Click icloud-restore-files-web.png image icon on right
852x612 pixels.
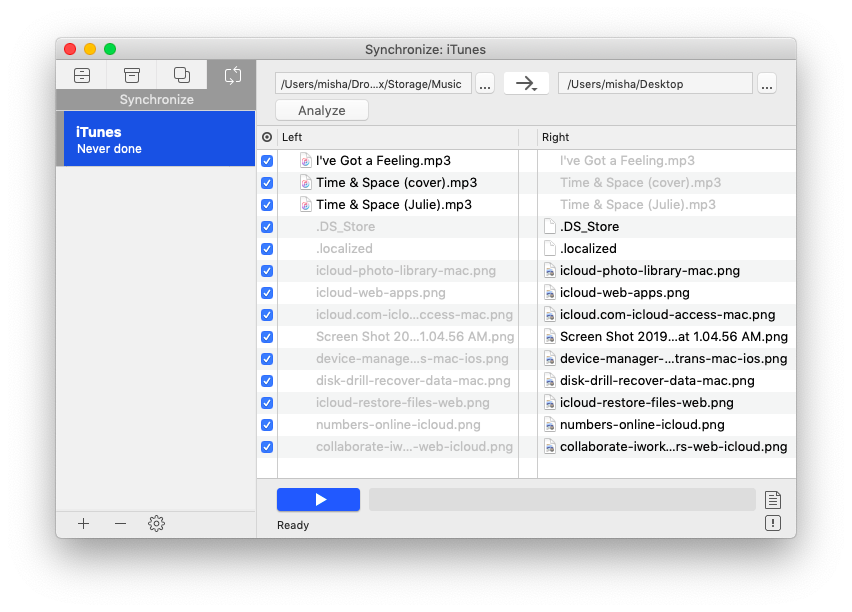(550, 403)
